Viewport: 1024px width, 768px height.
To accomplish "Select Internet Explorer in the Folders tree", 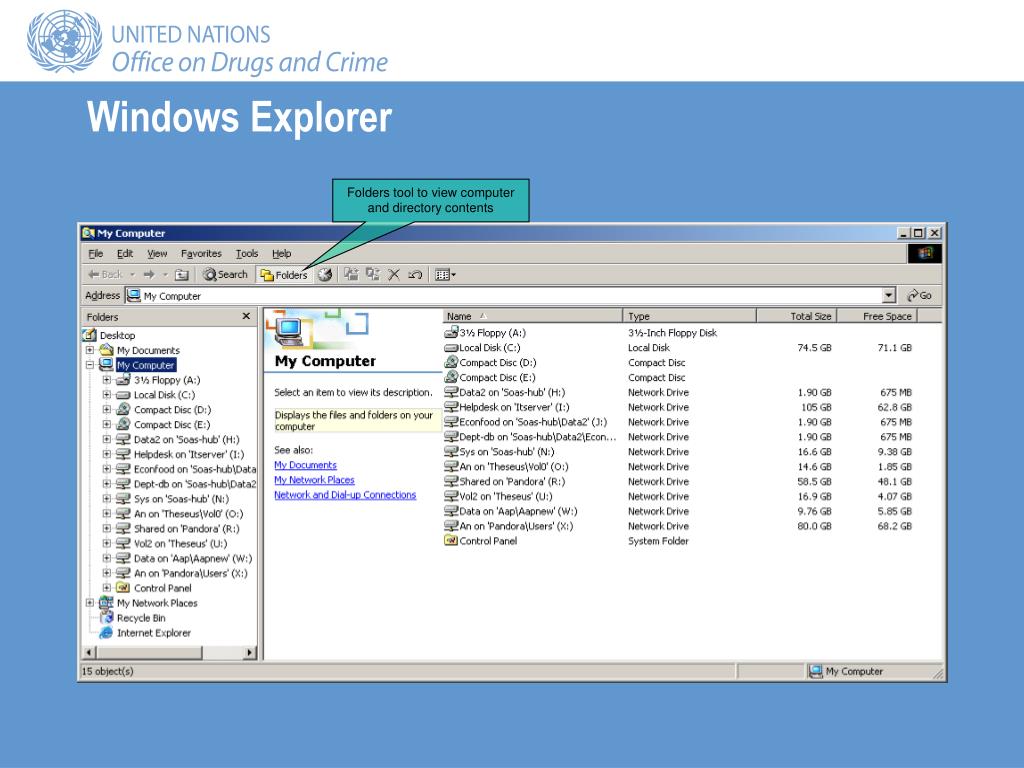I will coord(153,633).
